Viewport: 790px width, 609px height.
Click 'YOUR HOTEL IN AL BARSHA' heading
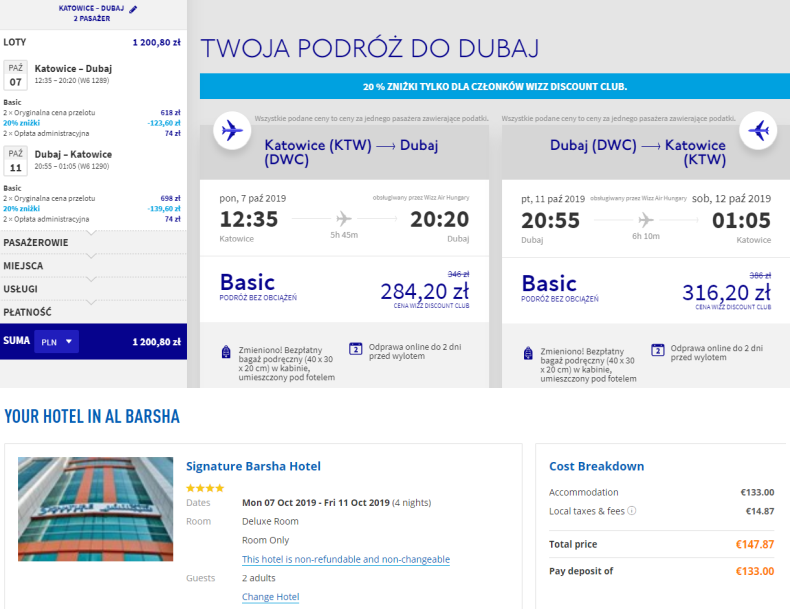(92, 417)
